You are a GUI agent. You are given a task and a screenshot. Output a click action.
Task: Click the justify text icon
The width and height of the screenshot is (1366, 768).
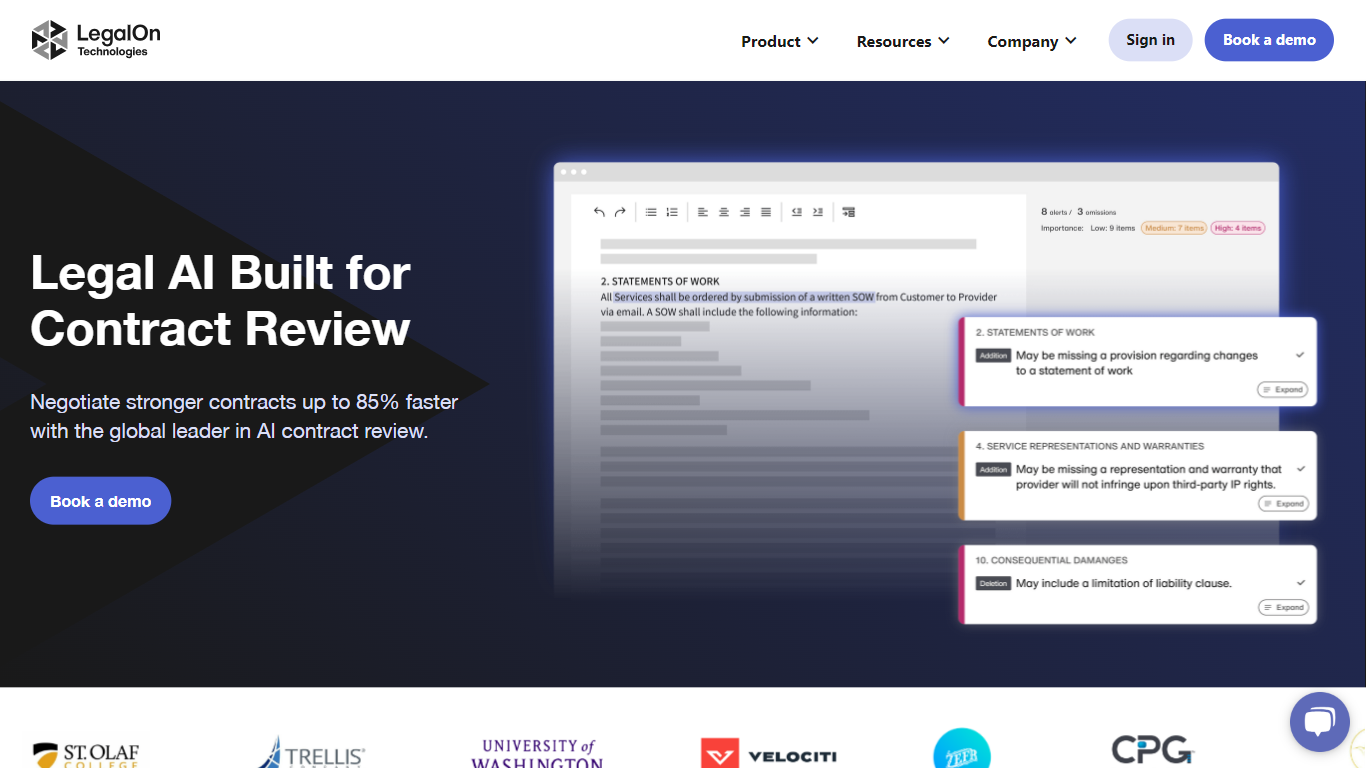766,212
